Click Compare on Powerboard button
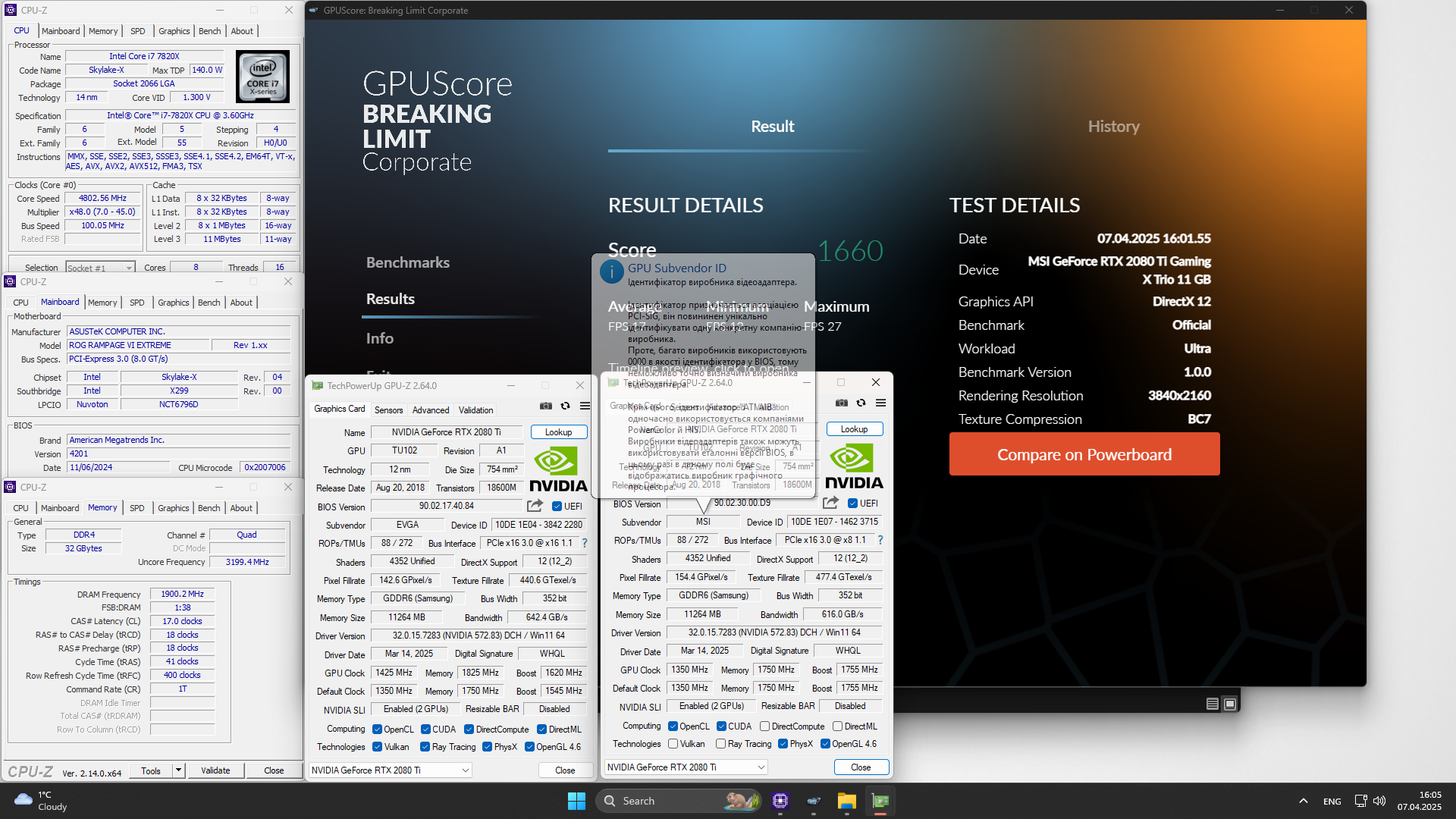This screenshot has height=819, width=1456. coord(1084,454)
